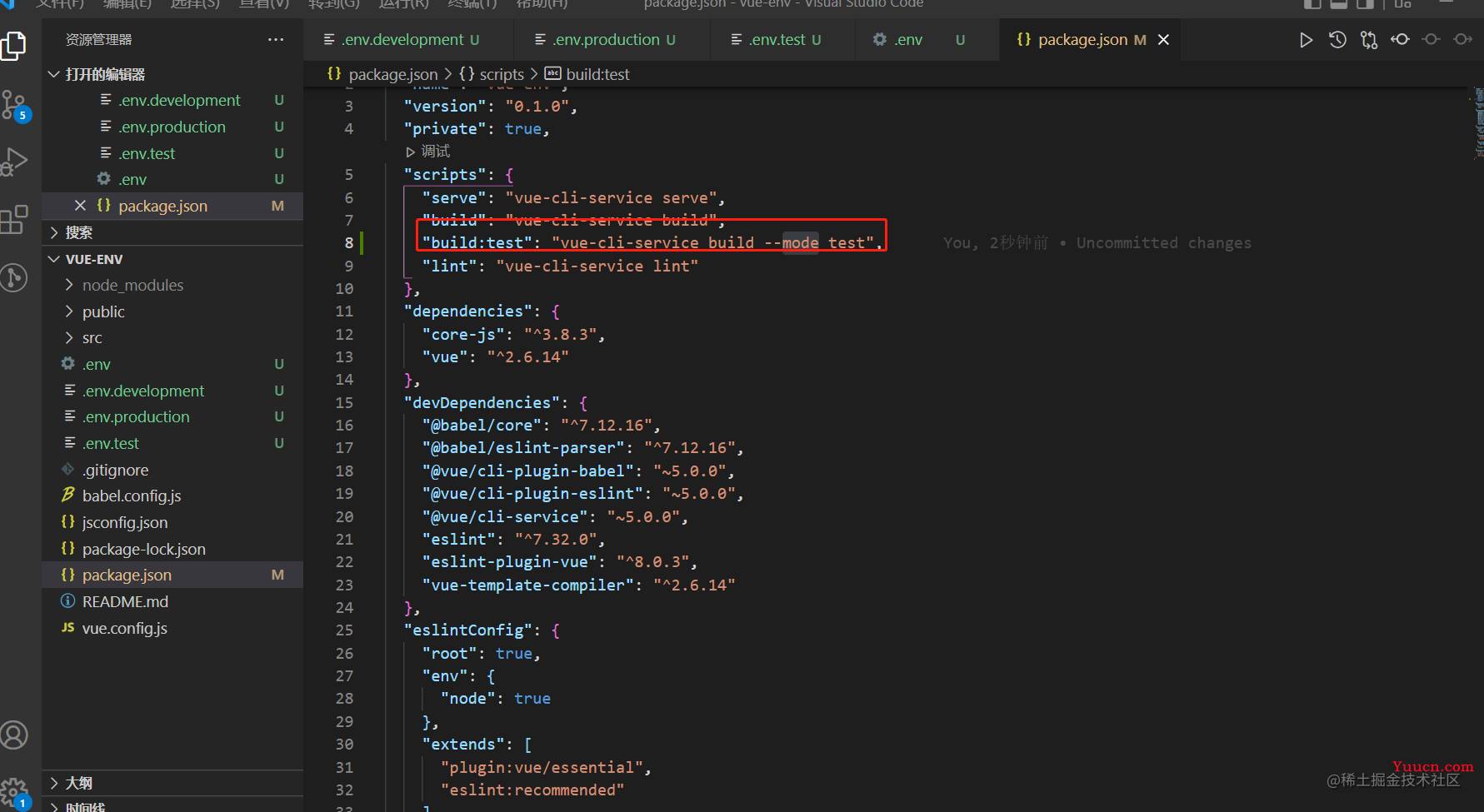Image resolution: width=1484 pixels, height=812 pixels.
Task: Open Run and Debug view
Action: pos(14,162)
